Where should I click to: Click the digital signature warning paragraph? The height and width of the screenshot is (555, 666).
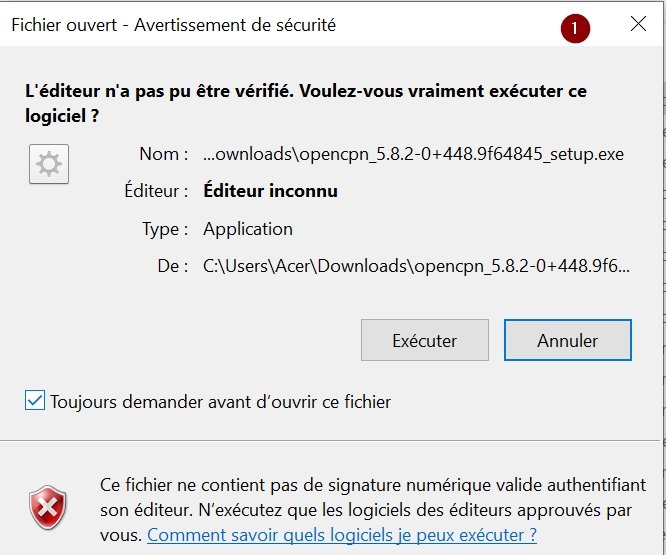pos(373,510)
